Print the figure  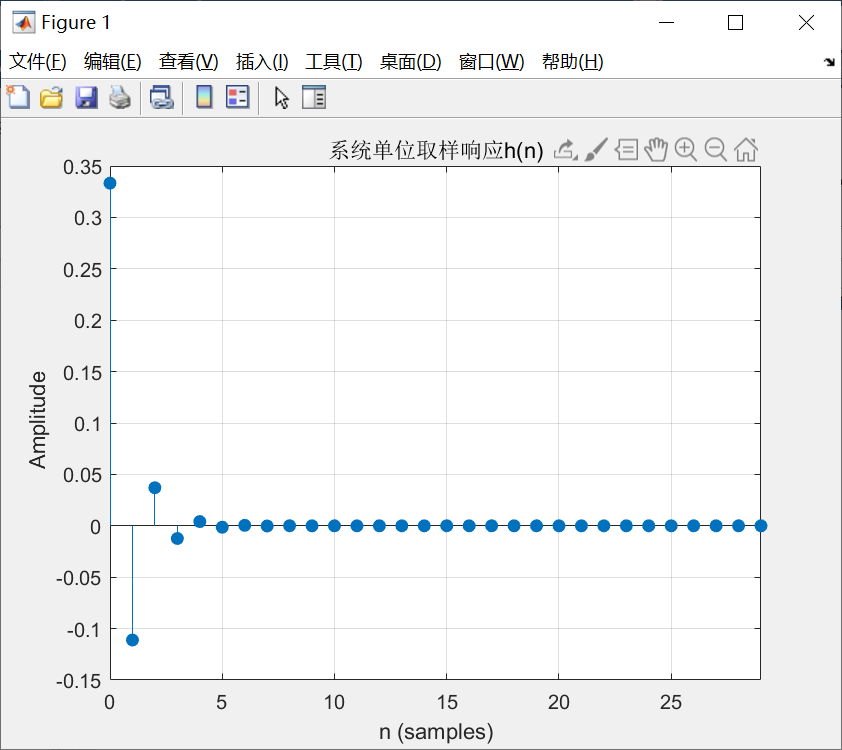pos(120,97)
